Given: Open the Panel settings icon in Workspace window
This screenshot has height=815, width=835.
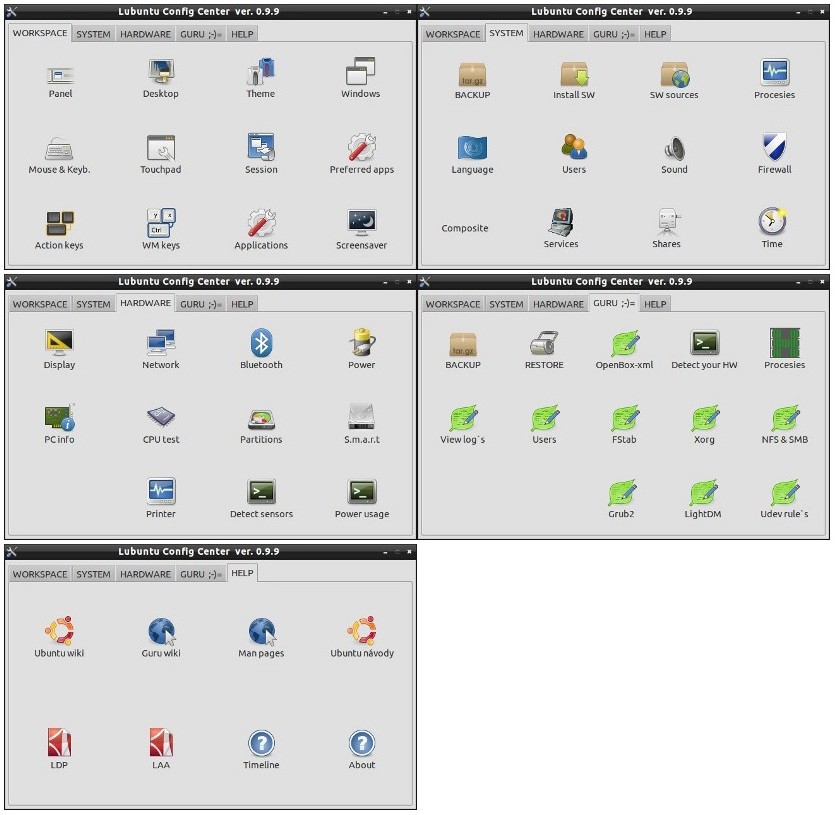Looking at the screenshot, I should [x=60, y=76].
